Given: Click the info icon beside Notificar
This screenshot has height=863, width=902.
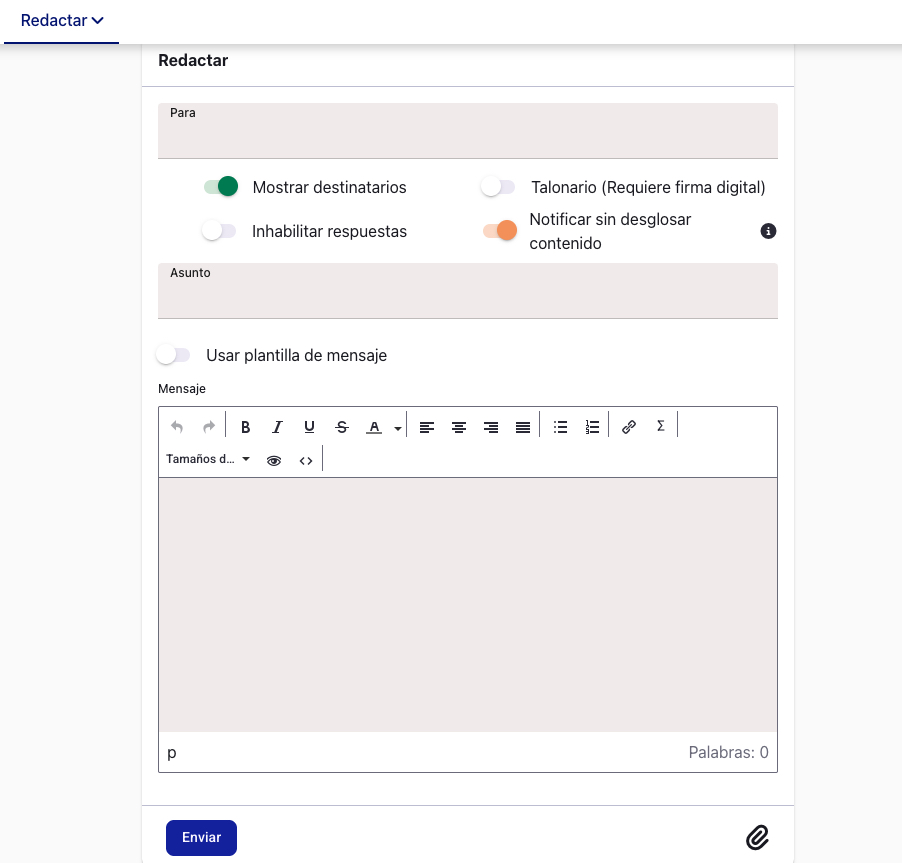Looking at the screenshot, I should click(768, 231).
